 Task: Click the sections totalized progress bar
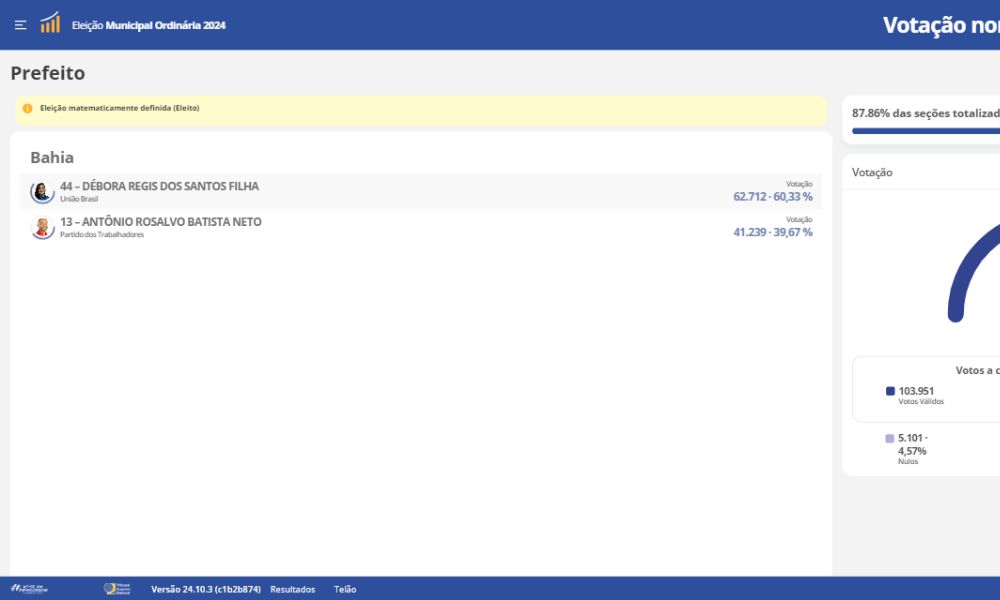pos(926,131)
